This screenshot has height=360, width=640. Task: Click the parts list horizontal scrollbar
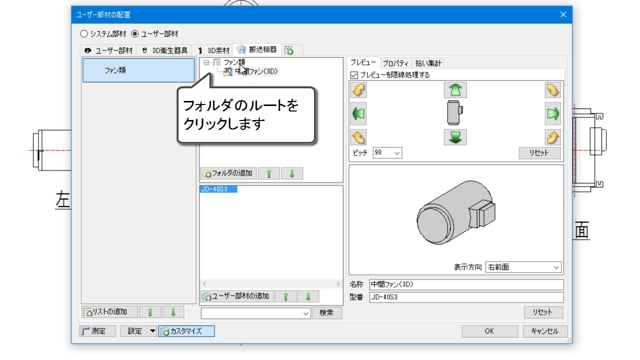(271, 284)
